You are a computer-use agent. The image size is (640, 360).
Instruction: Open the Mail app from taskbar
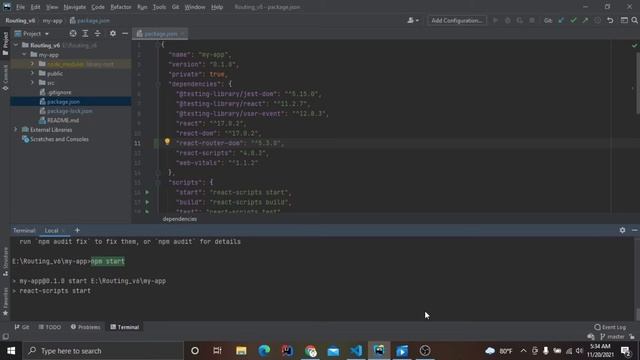(333, 351)
